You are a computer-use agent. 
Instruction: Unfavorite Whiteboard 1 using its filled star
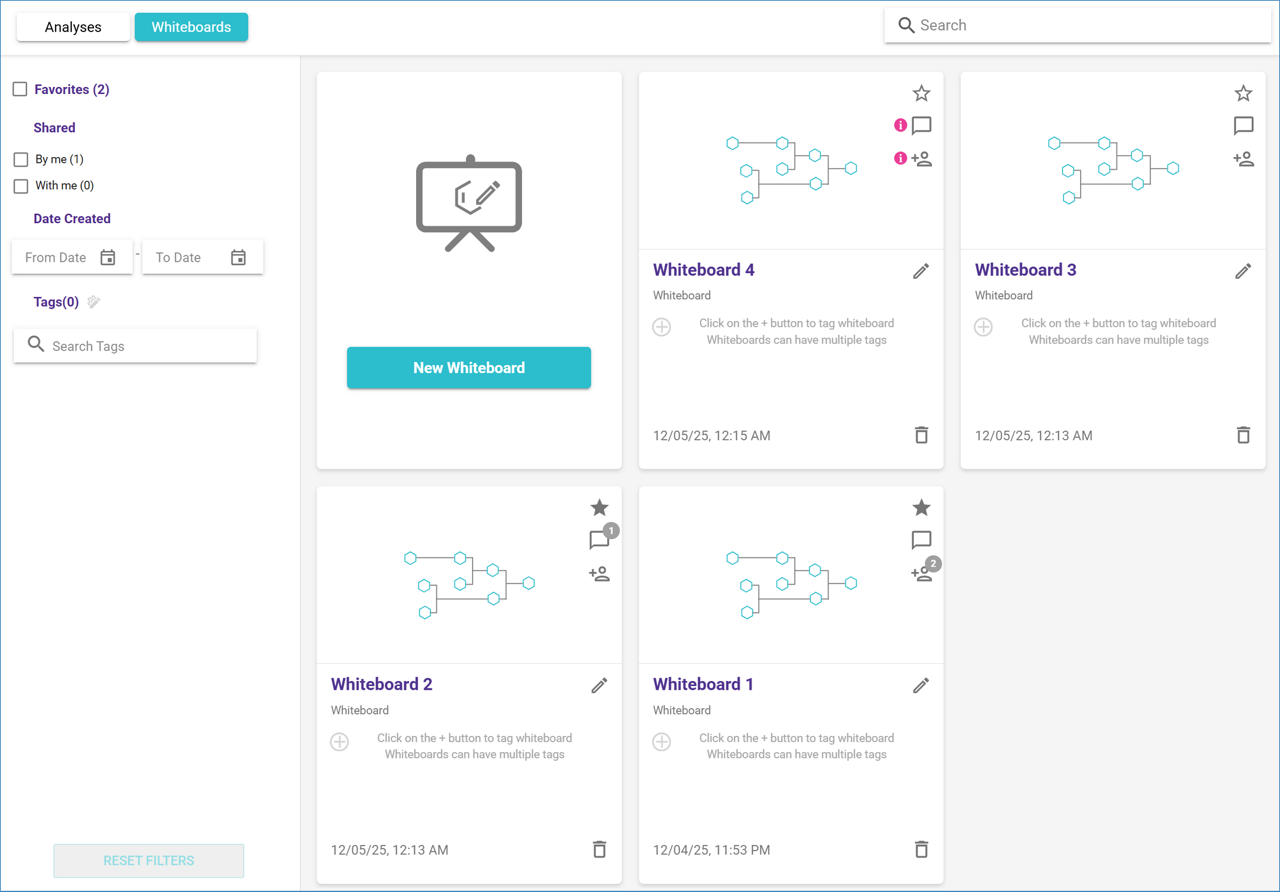coord(921,508)
